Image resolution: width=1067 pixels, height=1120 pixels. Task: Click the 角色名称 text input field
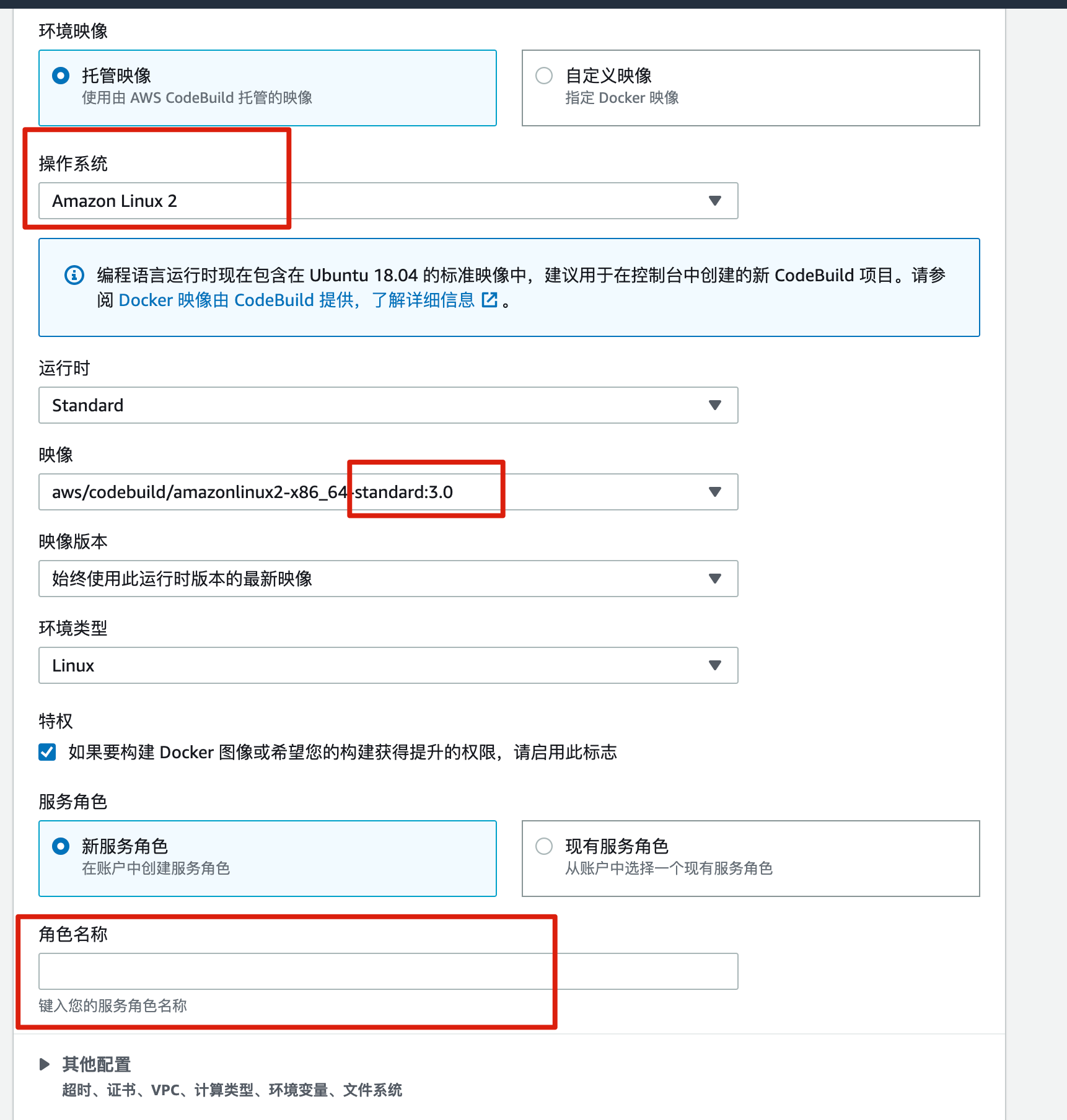[x=388, y=971]
